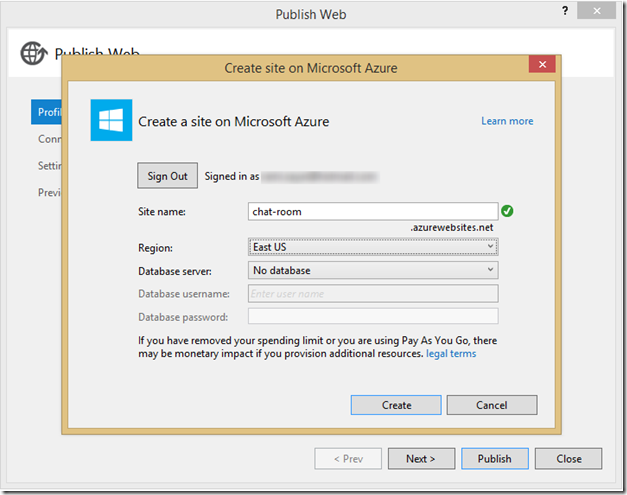Go to the Preview tab in Publish Web
The image size is (627, 495).
(49, 192)
